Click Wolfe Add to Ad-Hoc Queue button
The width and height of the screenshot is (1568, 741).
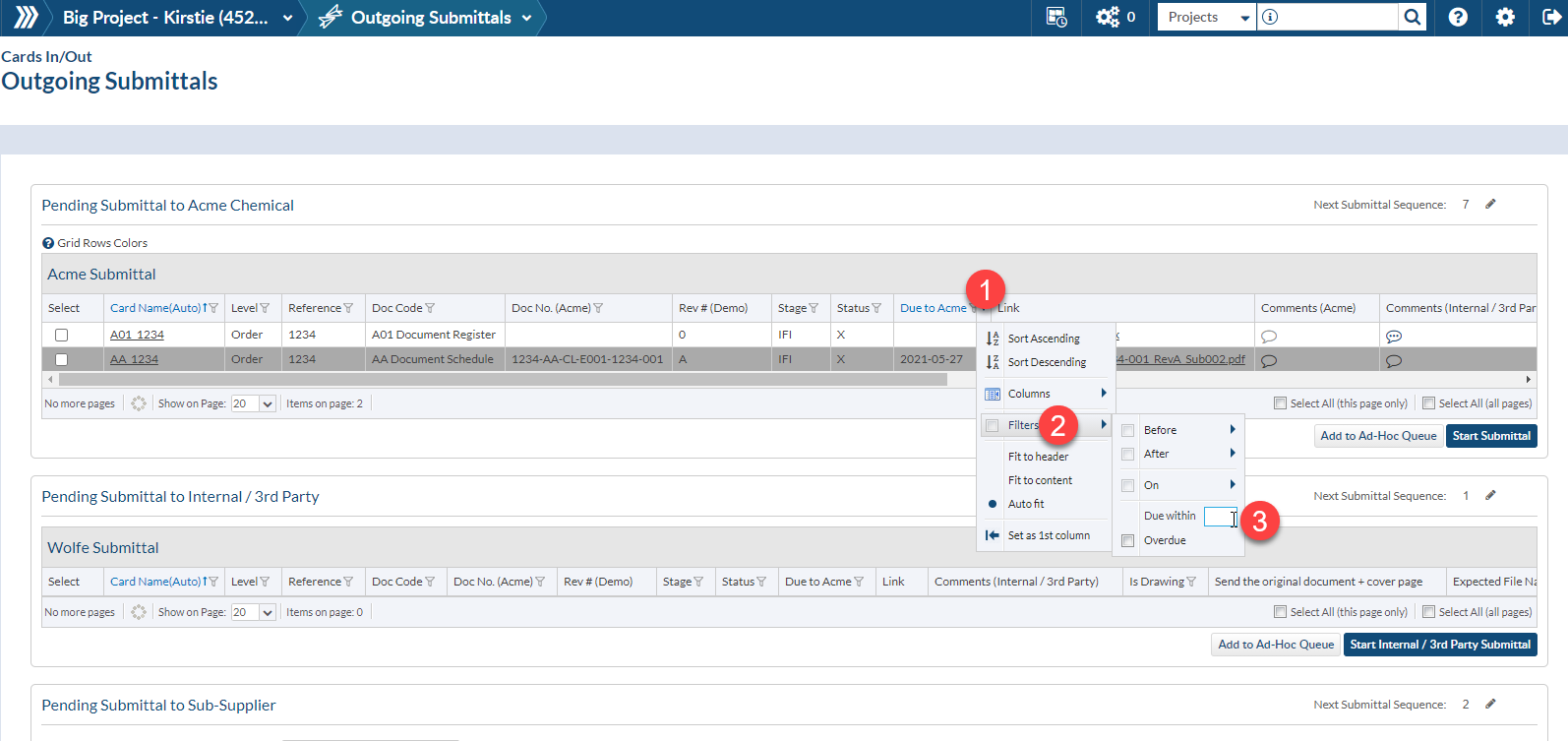click(x=1276, y=645)
